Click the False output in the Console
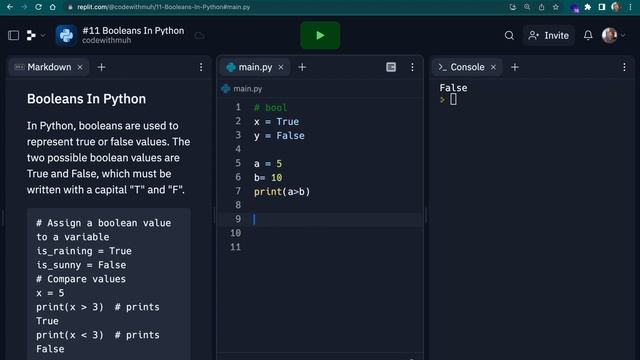 (453, 88)
